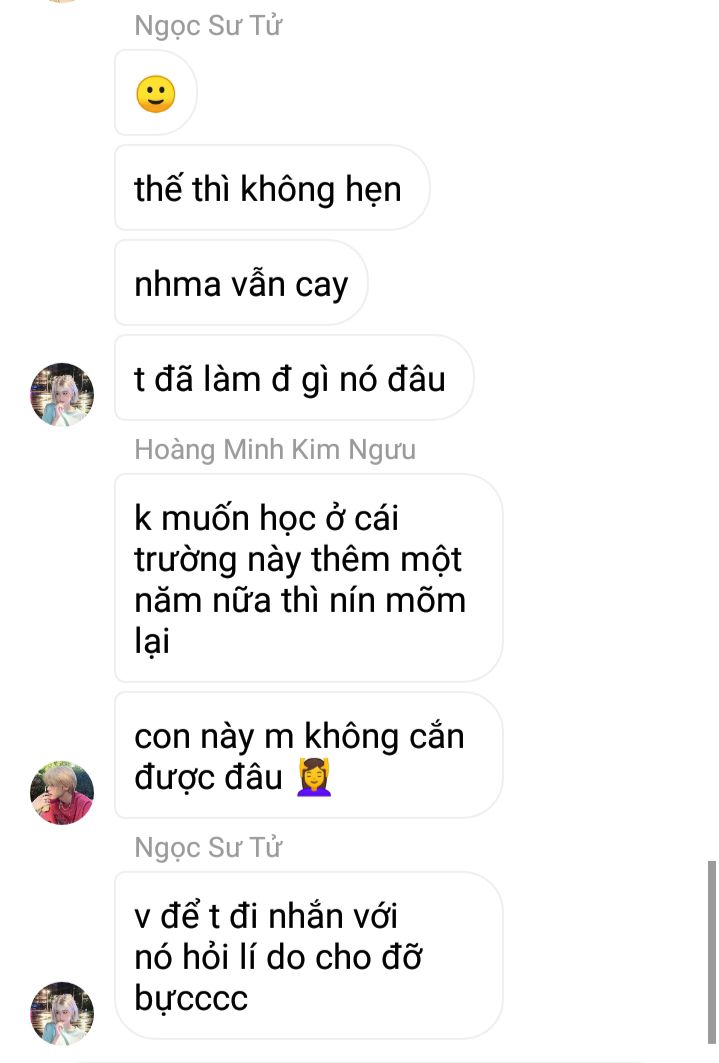
Task: Select message starting 'v để t đi nhắn'
Action: click(308, 956)
